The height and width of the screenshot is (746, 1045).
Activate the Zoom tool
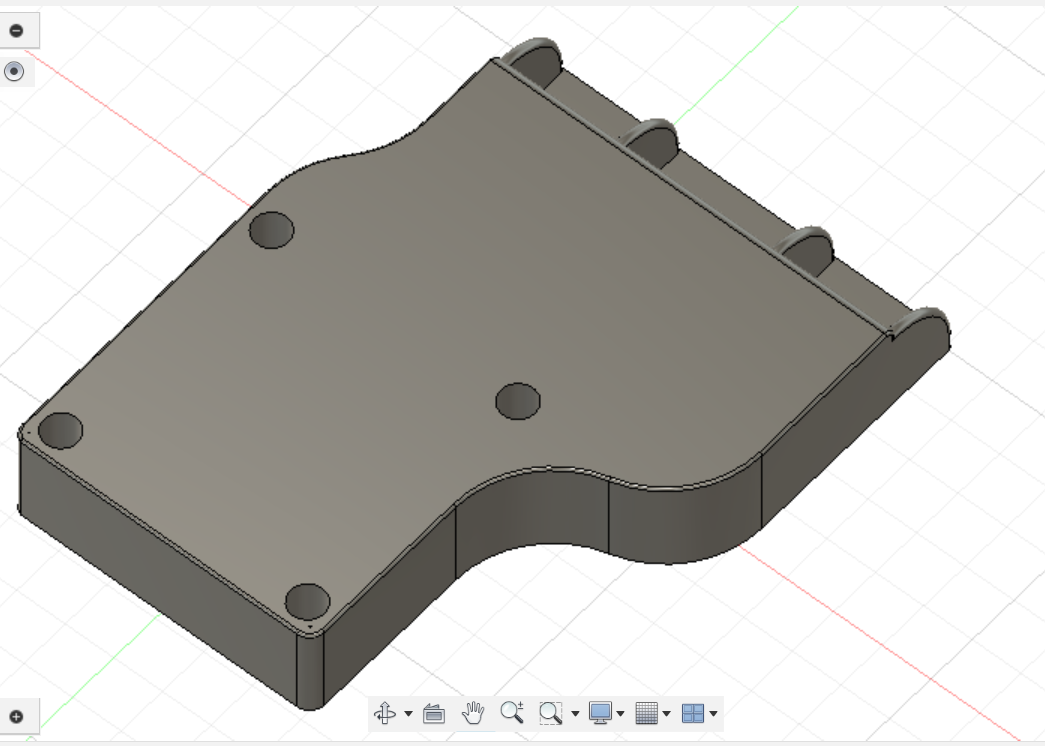click(x=510, y=713)
